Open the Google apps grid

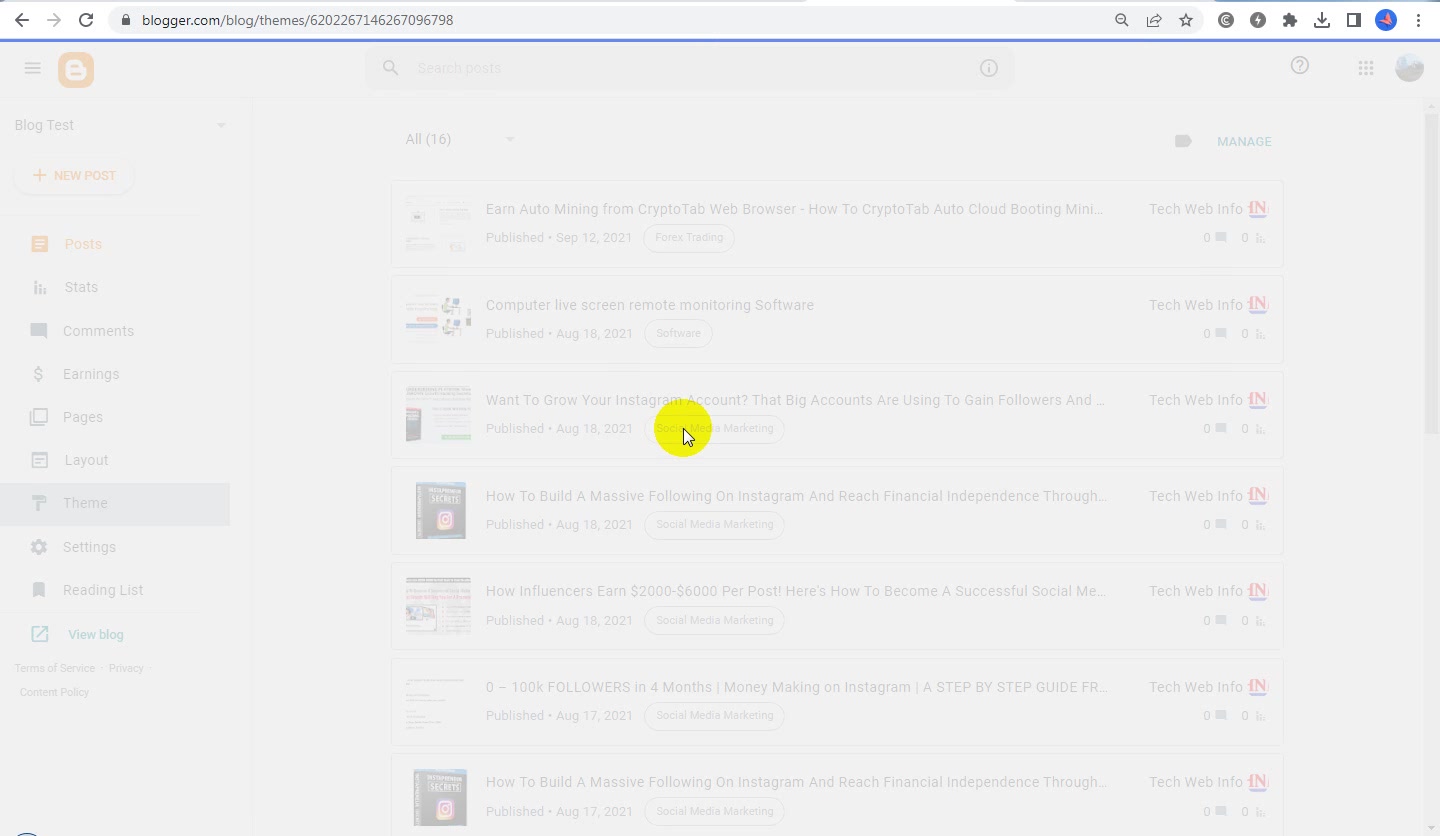(x=1366, y=68)
